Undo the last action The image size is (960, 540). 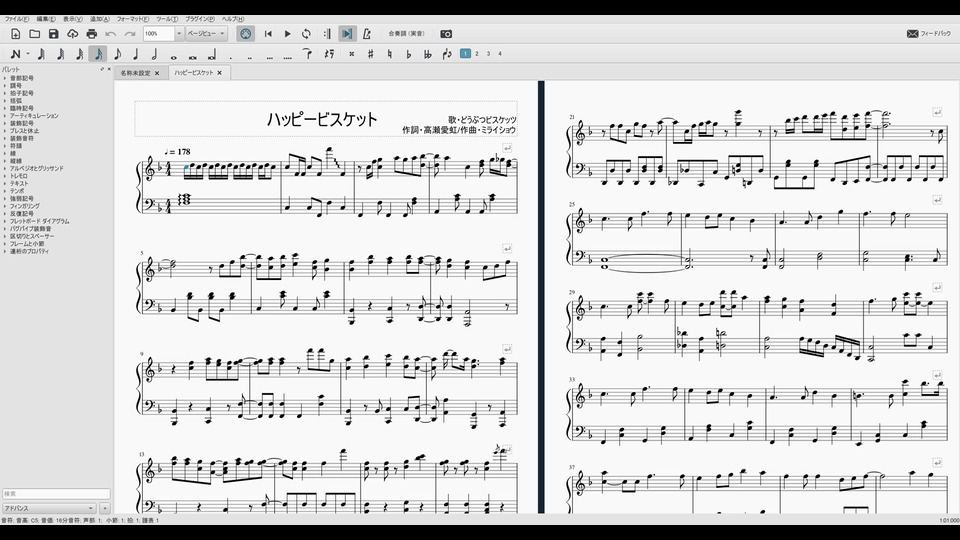[x=111, y=34]
